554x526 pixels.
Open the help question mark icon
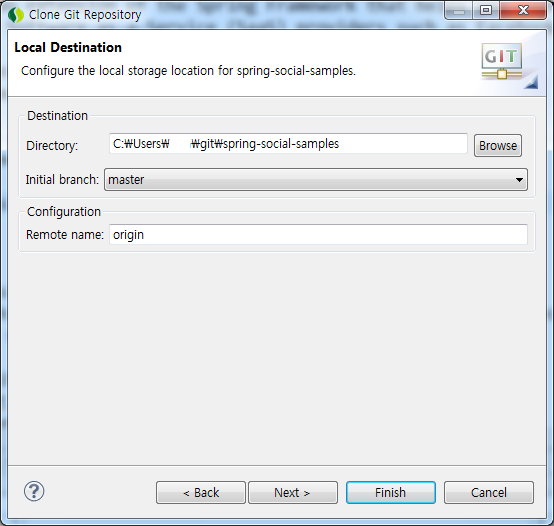click(x=34, y=491)
